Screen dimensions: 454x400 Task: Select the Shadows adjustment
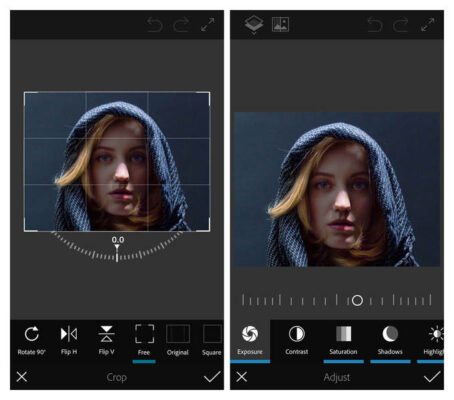click(390, 340)
